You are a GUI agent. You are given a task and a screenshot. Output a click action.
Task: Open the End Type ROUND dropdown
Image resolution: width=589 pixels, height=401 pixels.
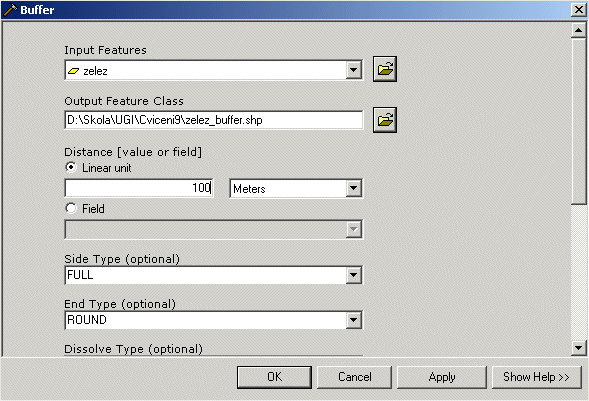(353, 320)
